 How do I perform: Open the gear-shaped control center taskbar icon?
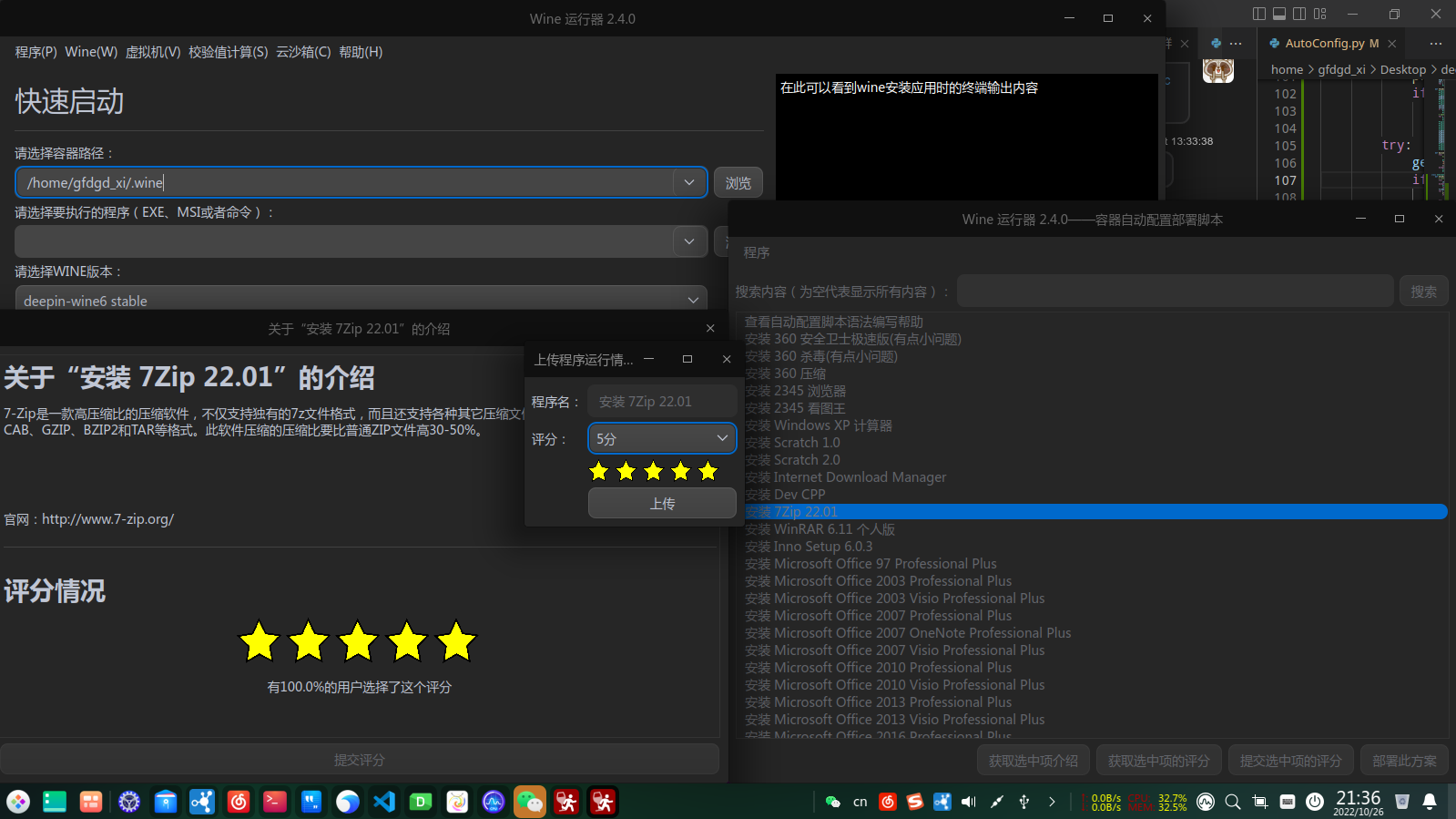pos(129,802)
